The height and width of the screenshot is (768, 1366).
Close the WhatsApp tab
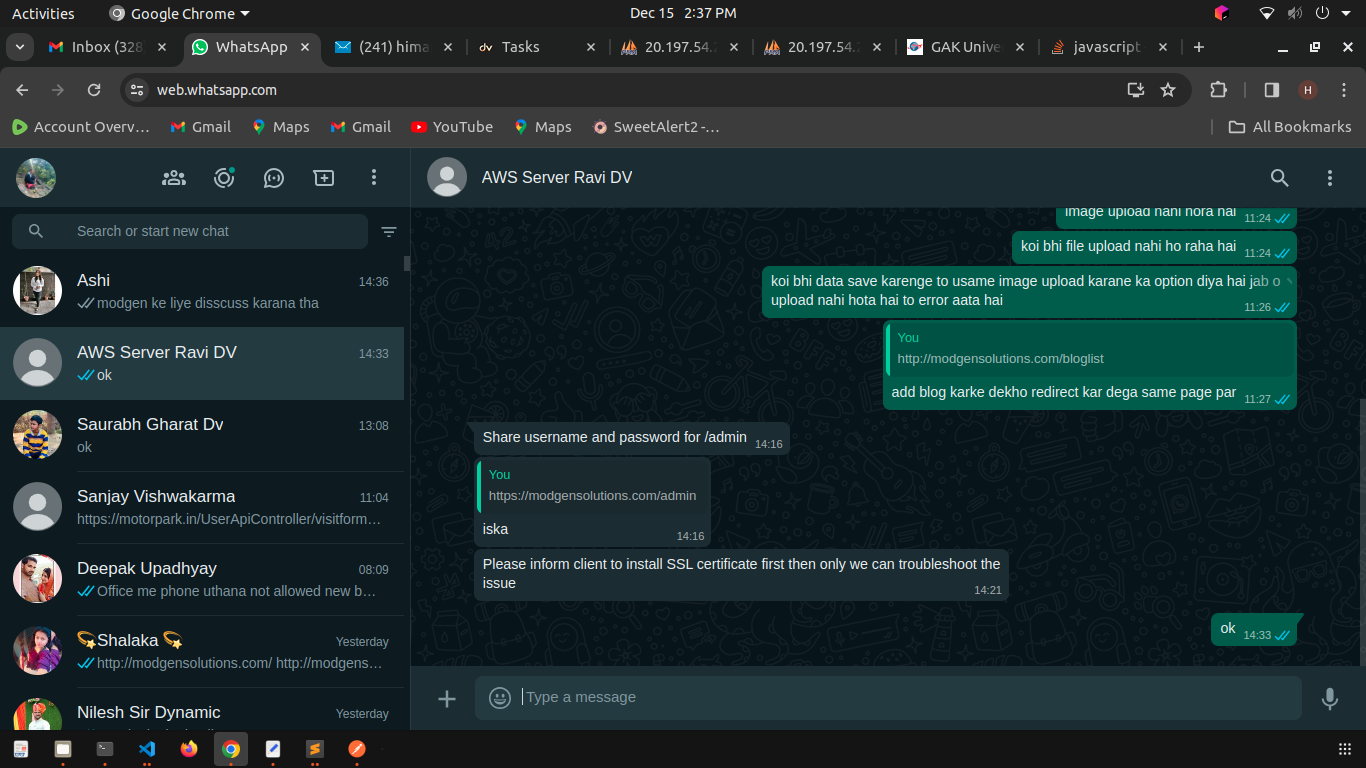tap(305, 47)
